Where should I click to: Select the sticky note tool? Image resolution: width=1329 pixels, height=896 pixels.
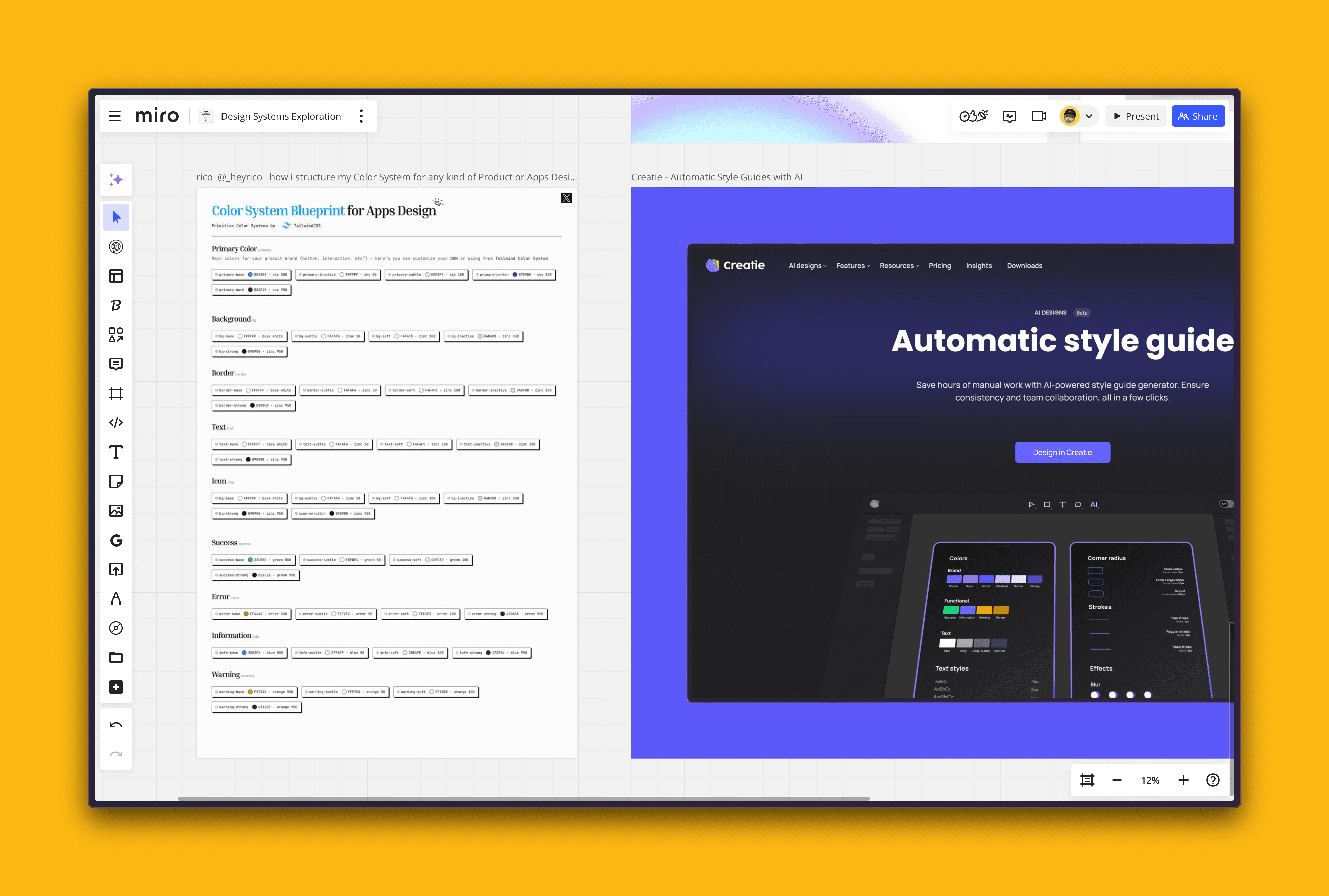116,482
